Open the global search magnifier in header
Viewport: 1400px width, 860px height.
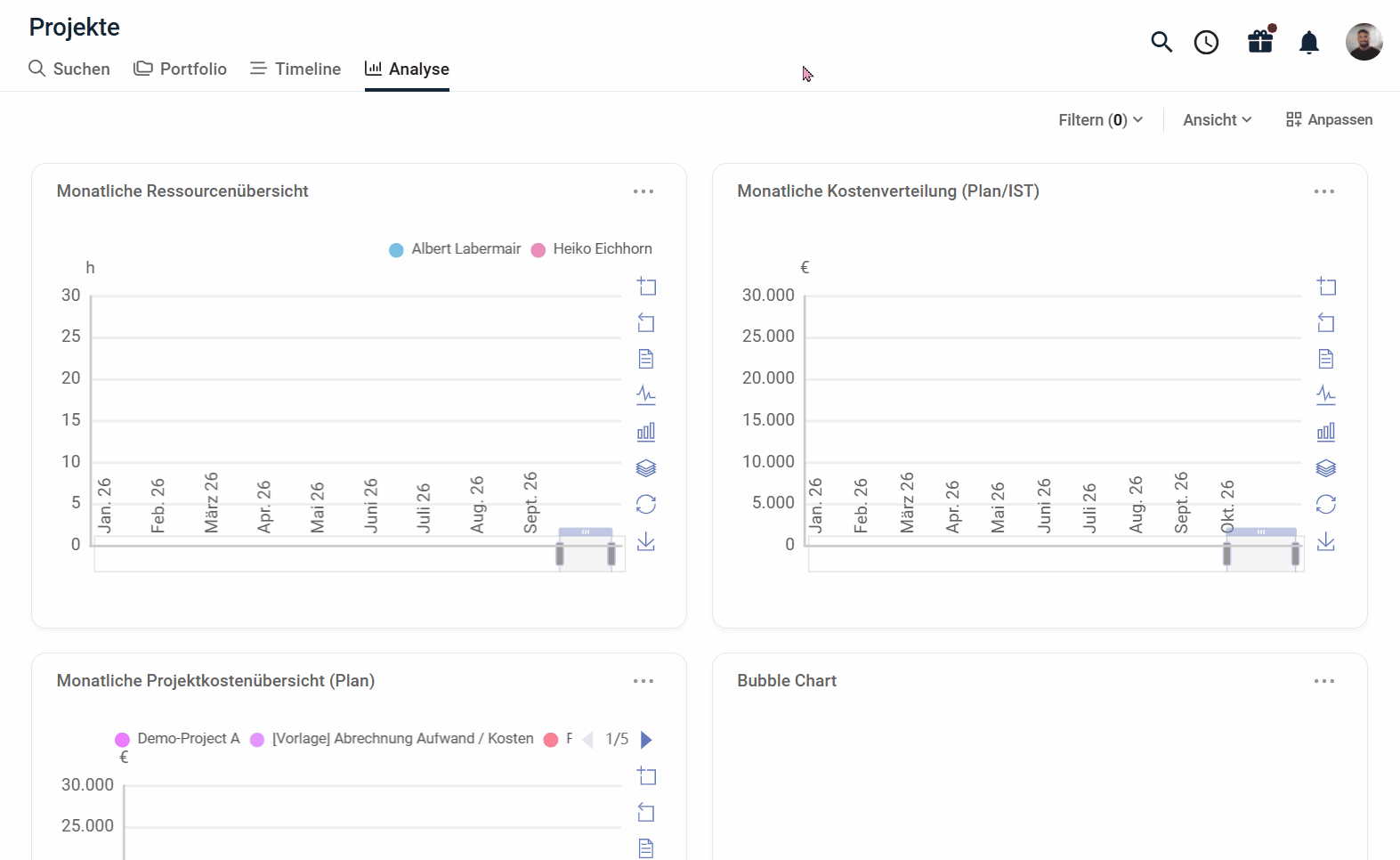point(1161,42)
